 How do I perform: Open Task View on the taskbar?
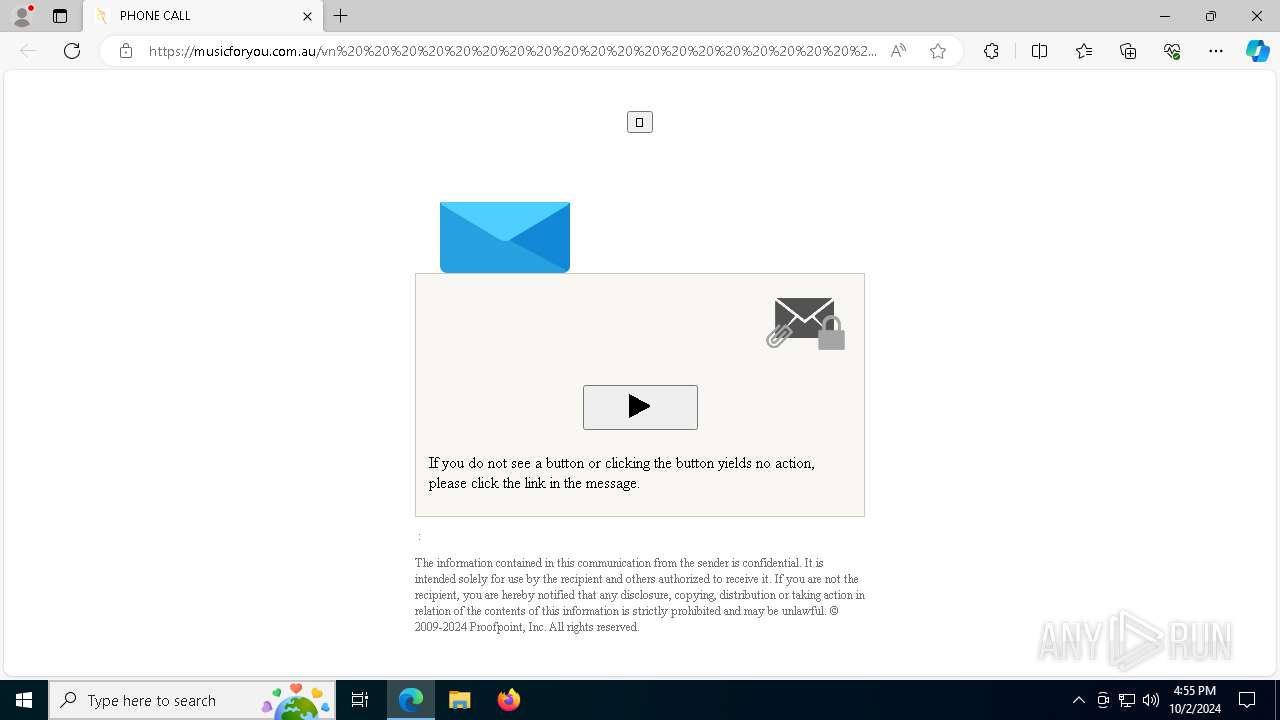point(360,700)
